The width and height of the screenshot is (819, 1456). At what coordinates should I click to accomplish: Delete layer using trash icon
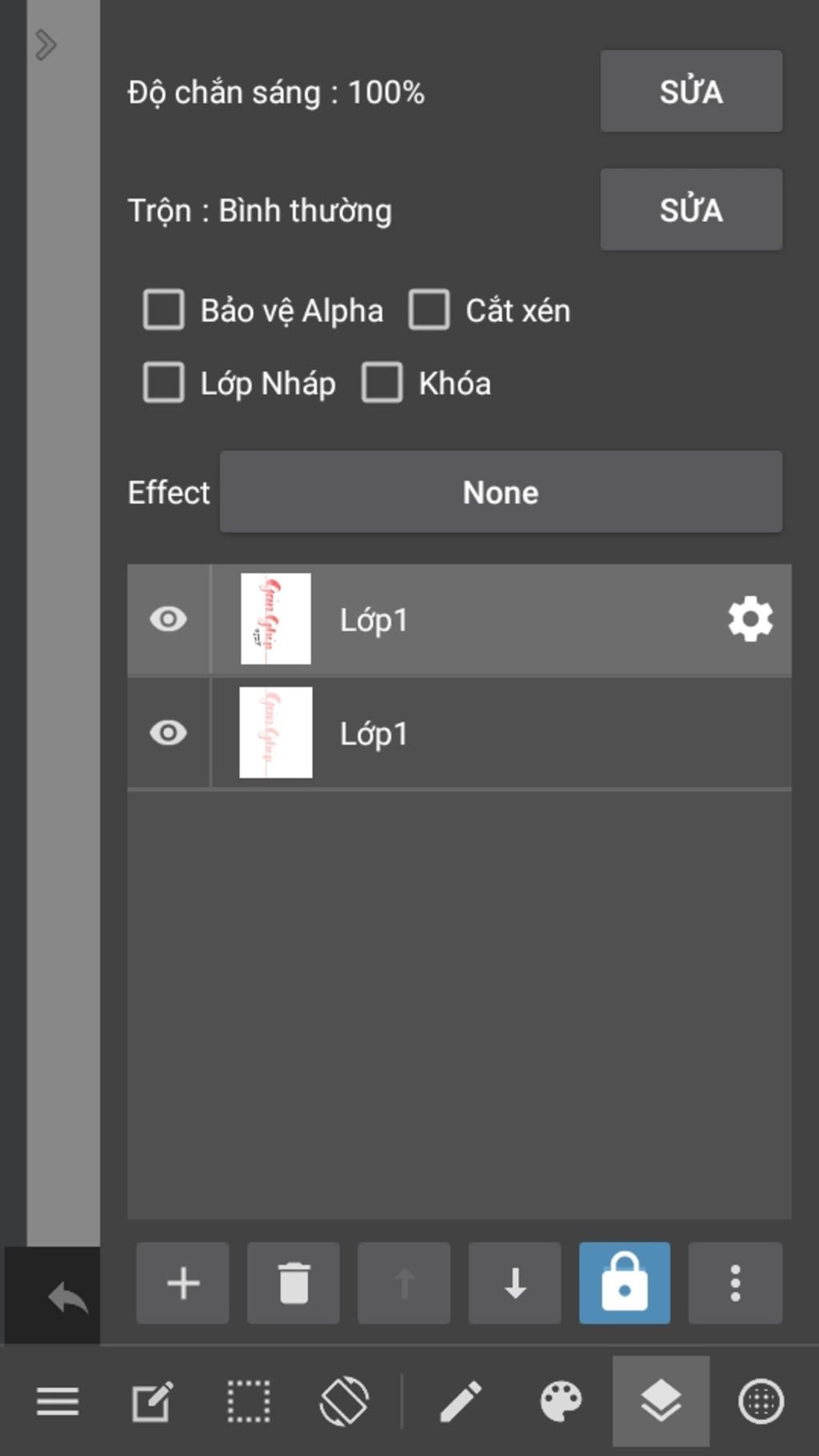click(294, 1283)
